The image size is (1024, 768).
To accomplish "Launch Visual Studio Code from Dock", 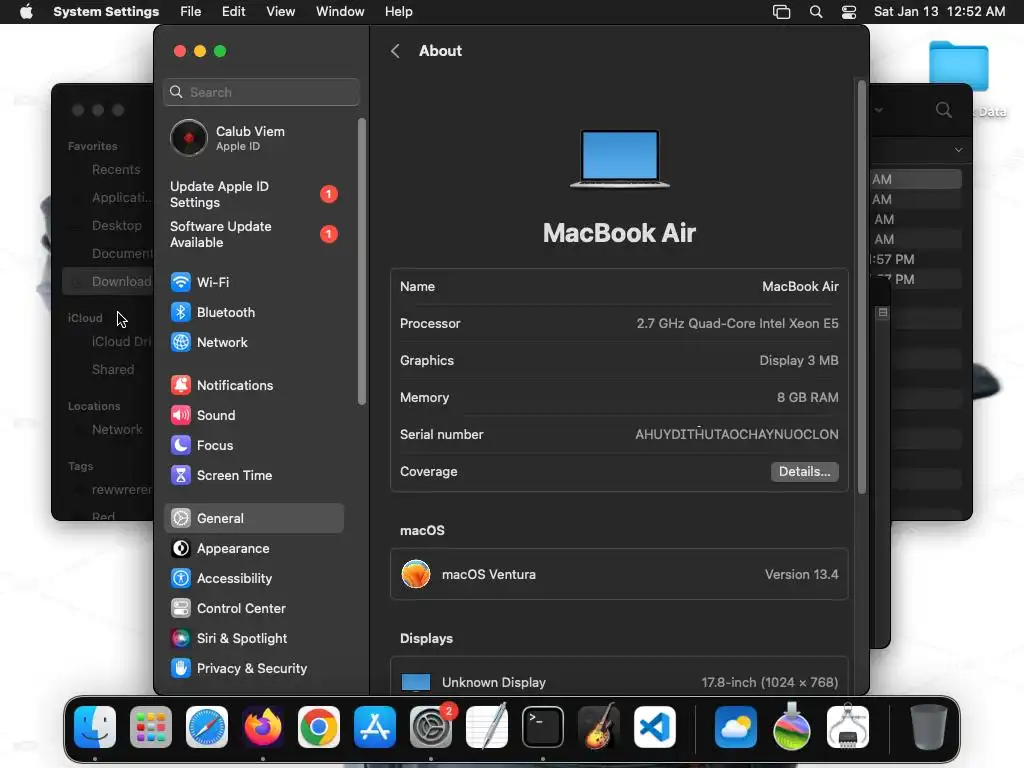I will tap(655, 727).
